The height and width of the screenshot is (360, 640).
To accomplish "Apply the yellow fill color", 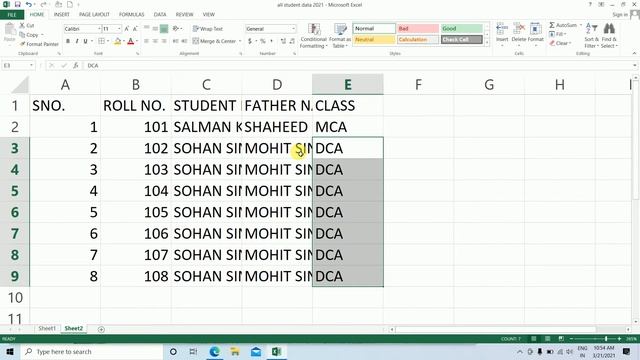I will [x=118, y=41].
